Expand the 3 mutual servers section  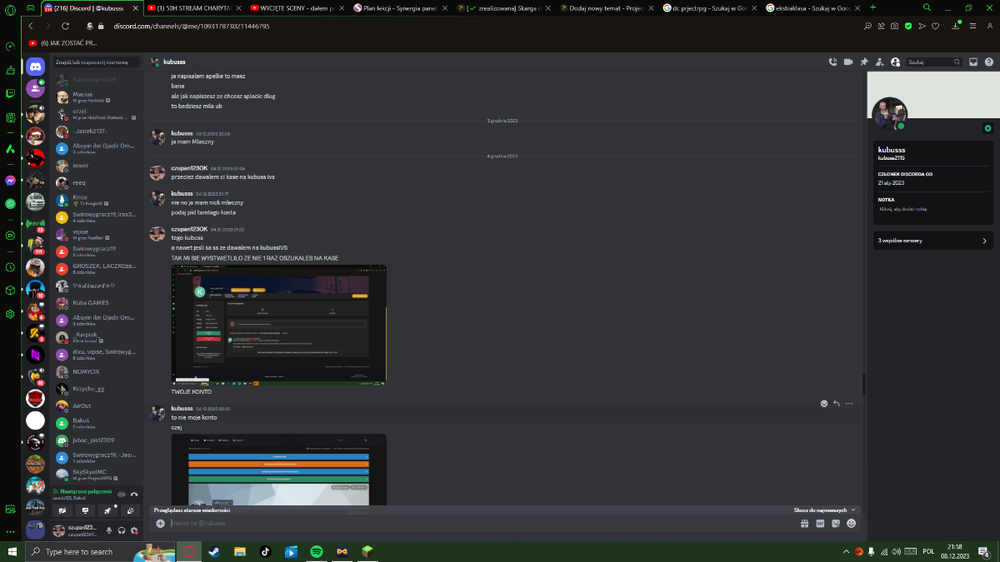coord(932,240)
